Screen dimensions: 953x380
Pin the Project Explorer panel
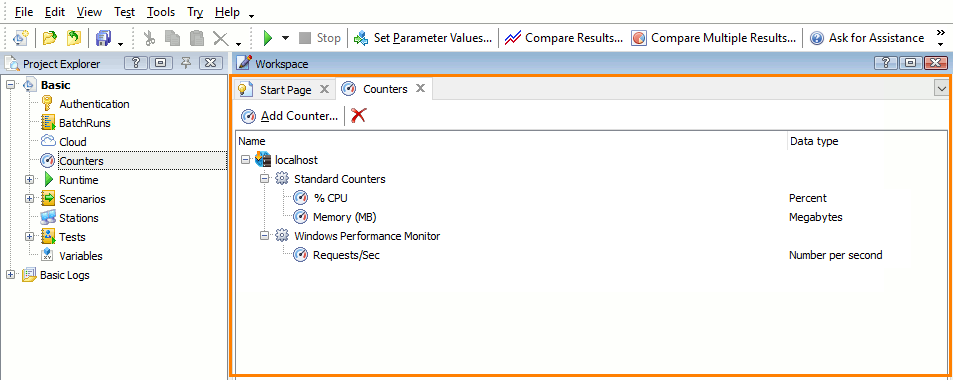pos(187,63)
